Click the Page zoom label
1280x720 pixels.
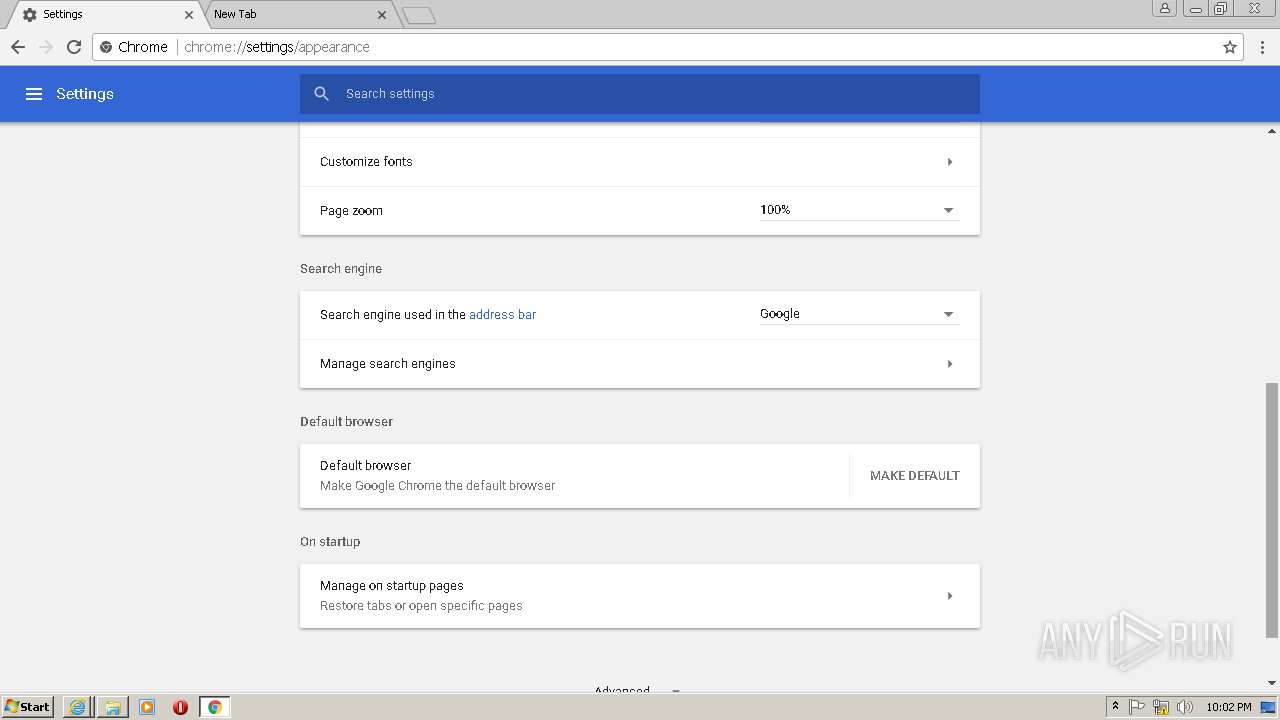coord(351,211)
